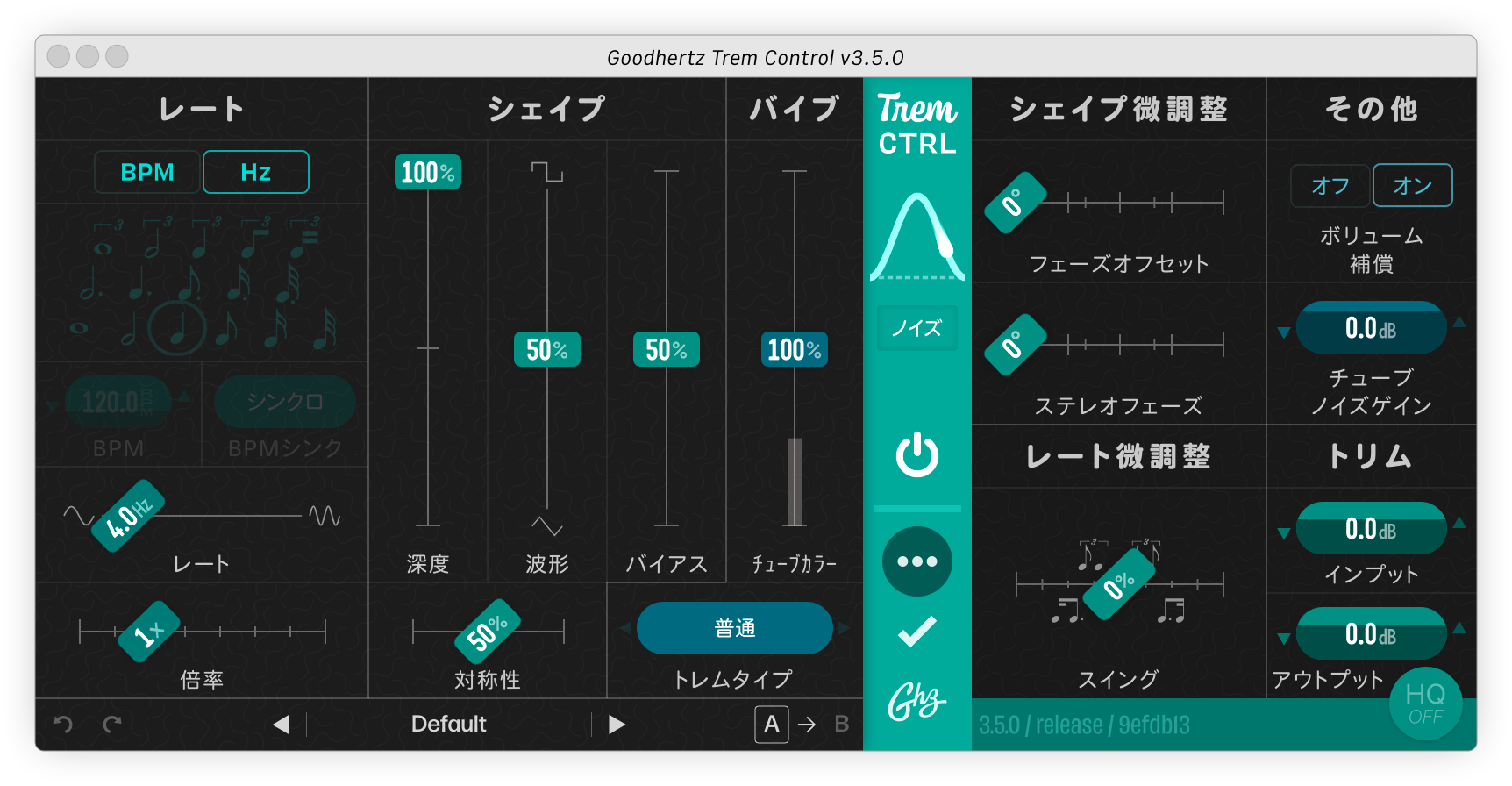Image resolution: width=1512 pixels, height=786 pixels.
Task: Turn volume compensation to オフ
Action: tap(1330, 186)
